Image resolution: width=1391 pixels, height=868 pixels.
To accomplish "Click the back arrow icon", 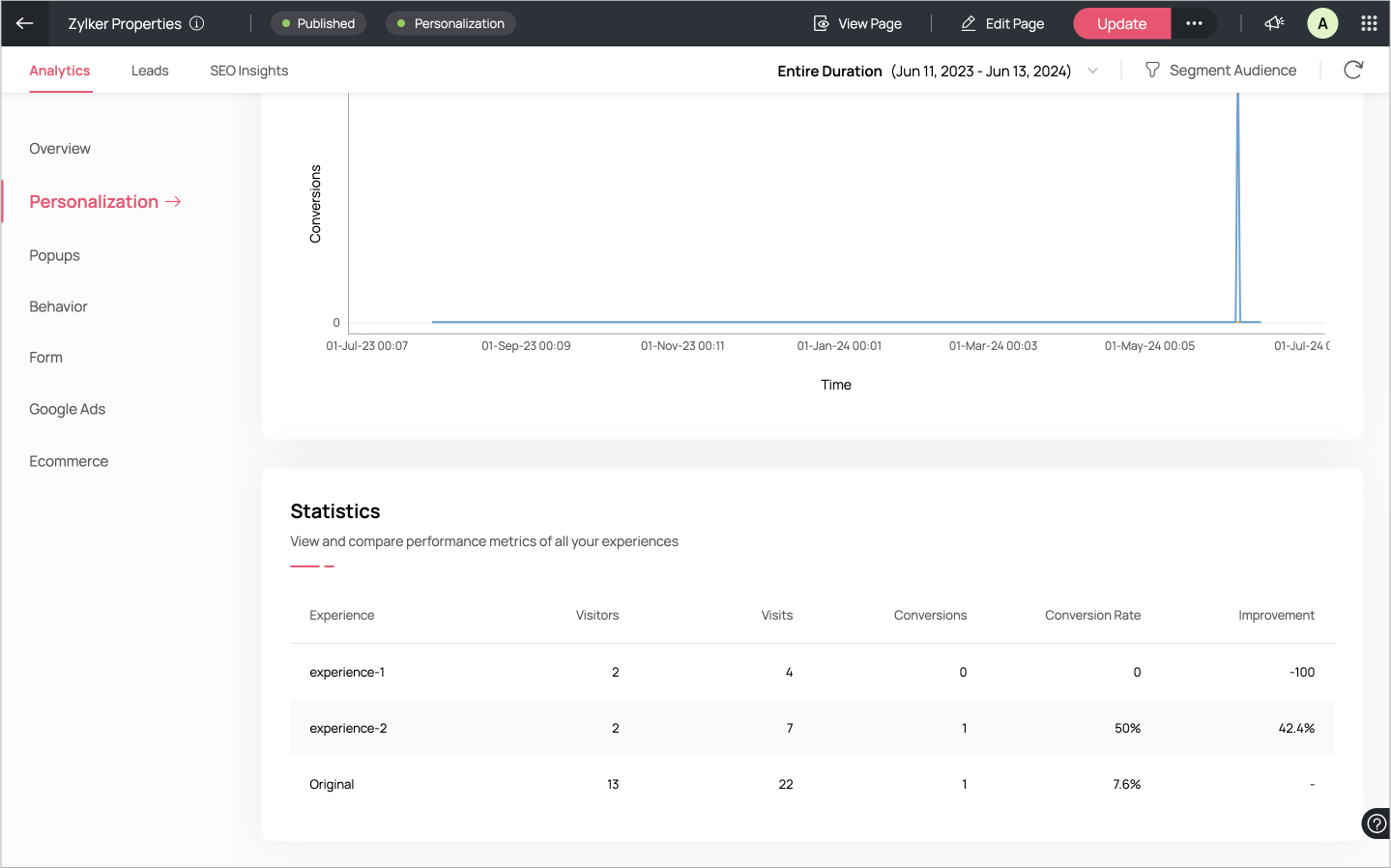I will click(x=25, y=23).
